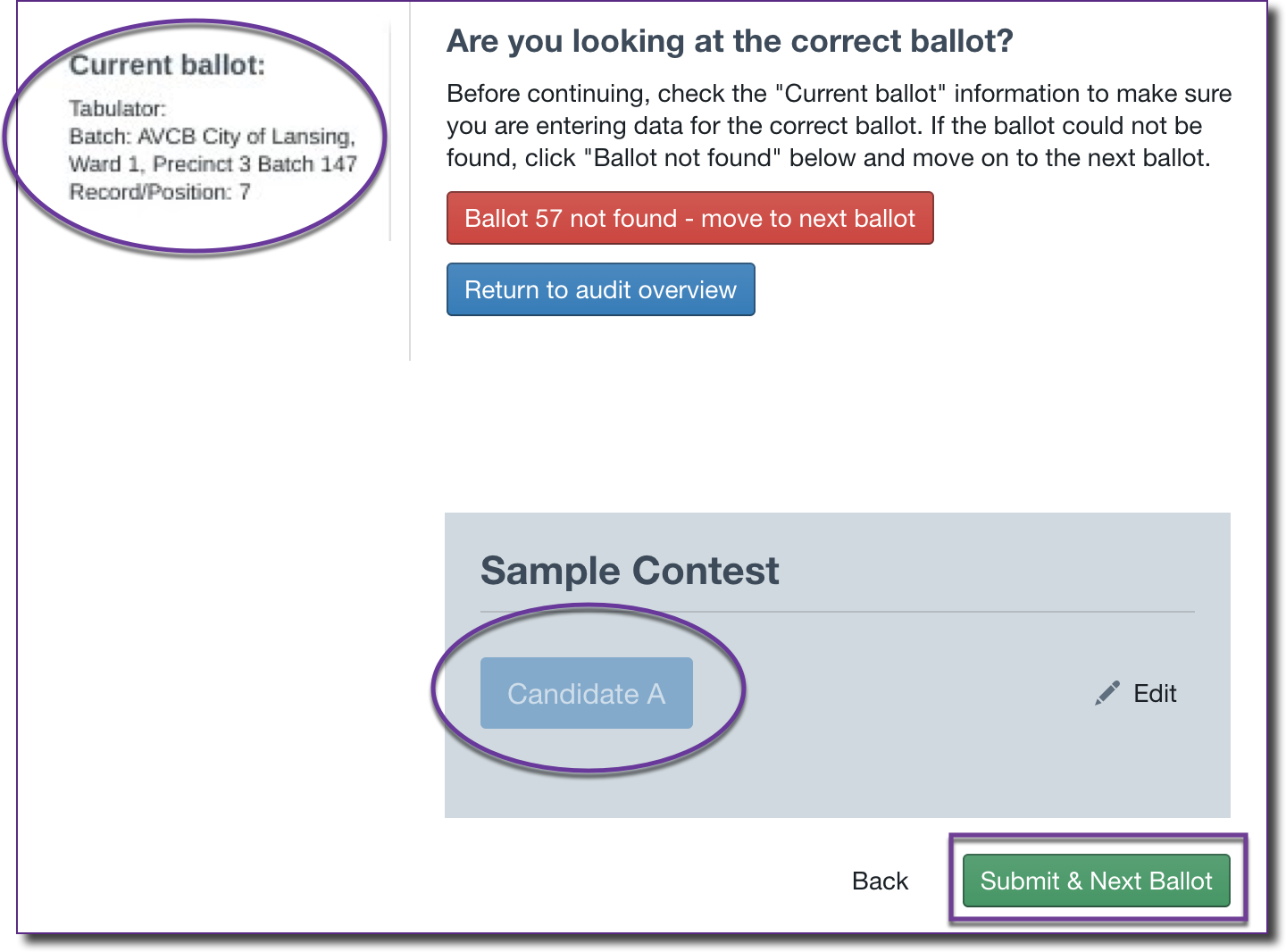Click Return to audit overview button

pyautogui.click(x=600, y=289)
